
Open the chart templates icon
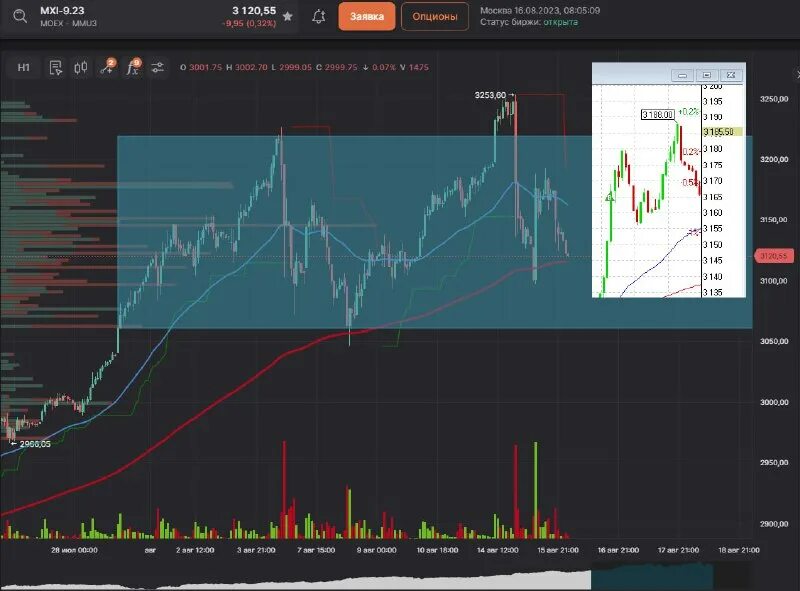click(56, 67)
